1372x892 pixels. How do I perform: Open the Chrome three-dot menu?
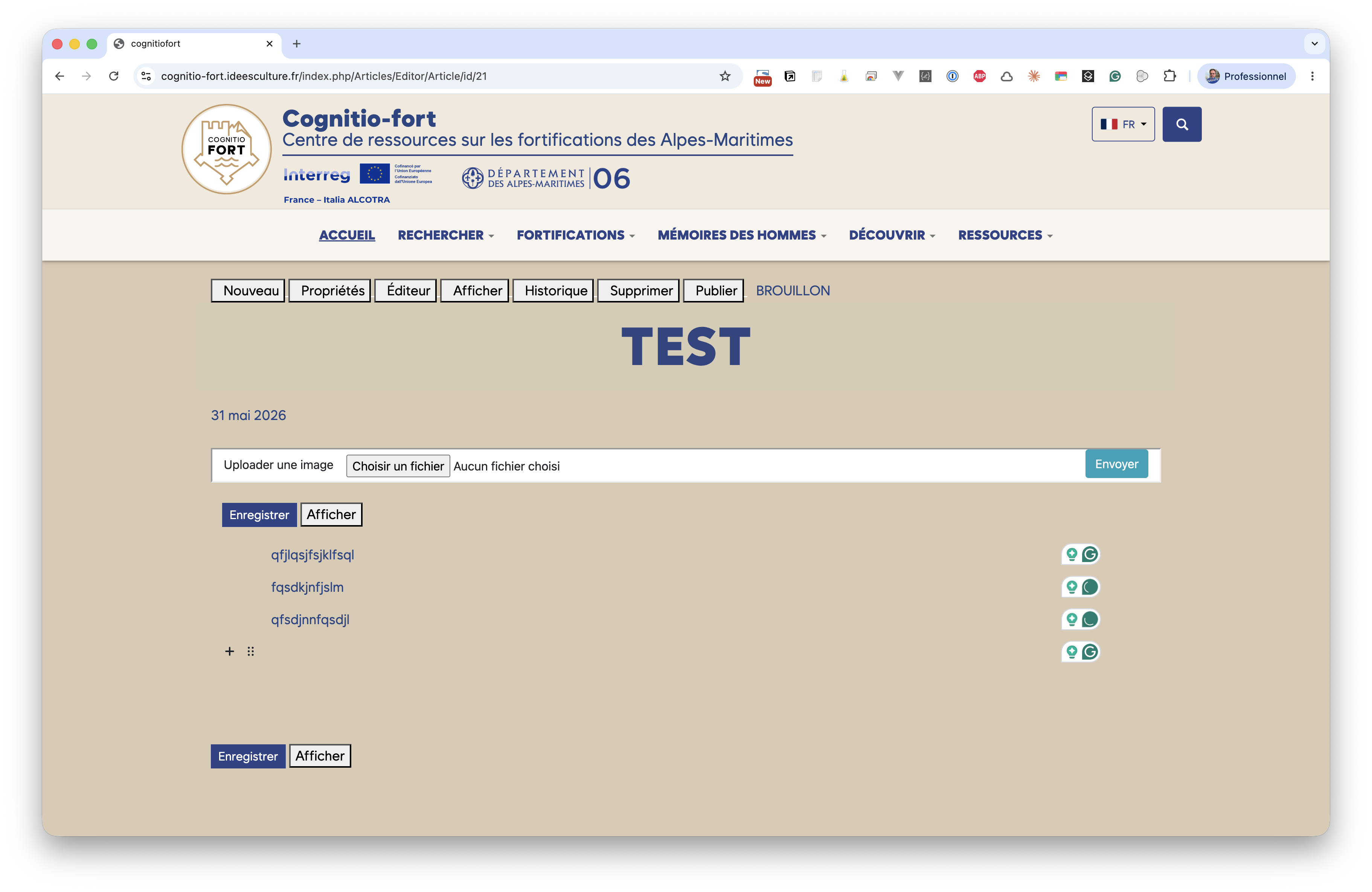pyautogui.click(x=1313, y=76)
